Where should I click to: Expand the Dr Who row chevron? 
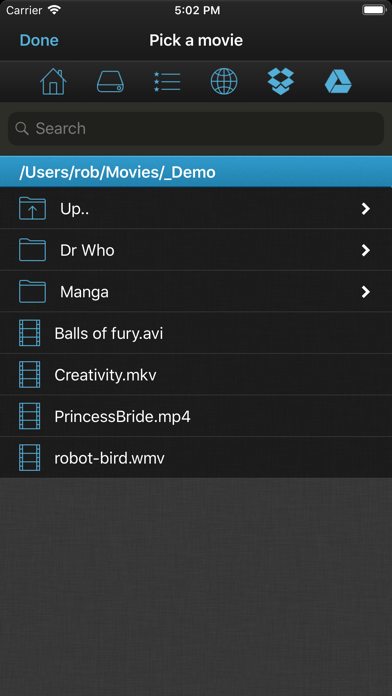pyautogui.click(x=365, y=250)
